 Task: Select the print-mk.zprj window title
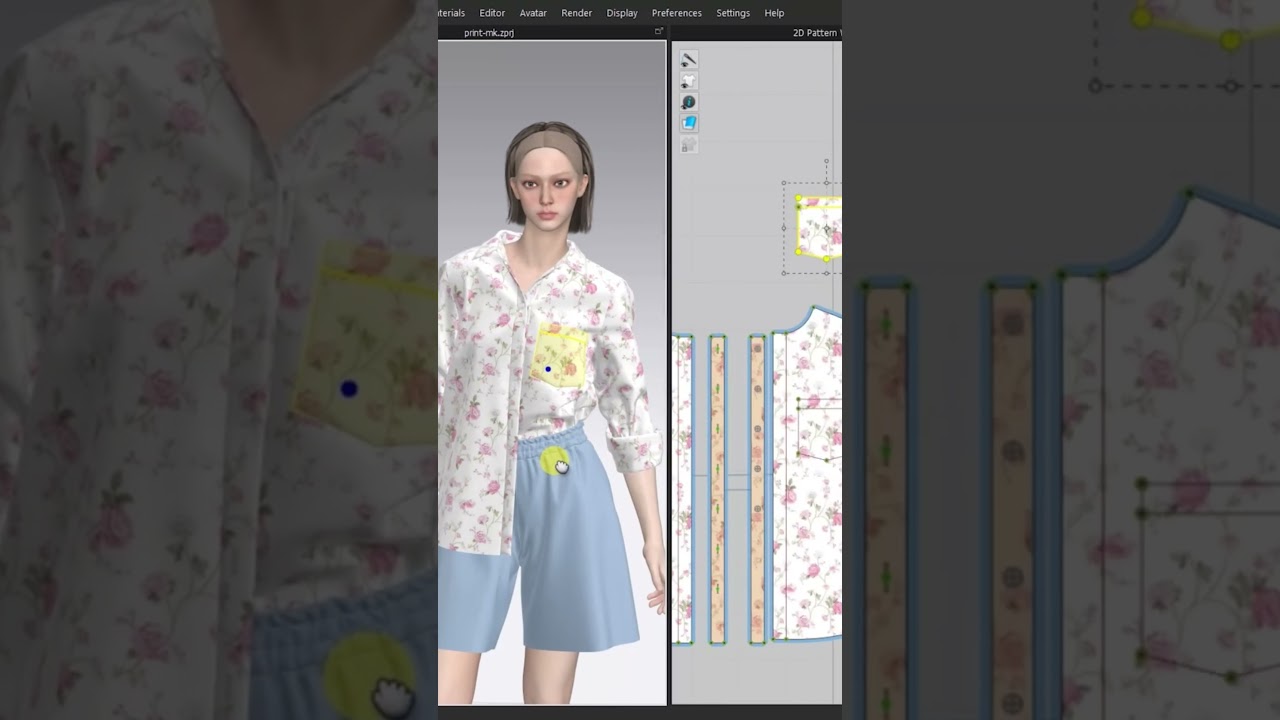point(489,33)
